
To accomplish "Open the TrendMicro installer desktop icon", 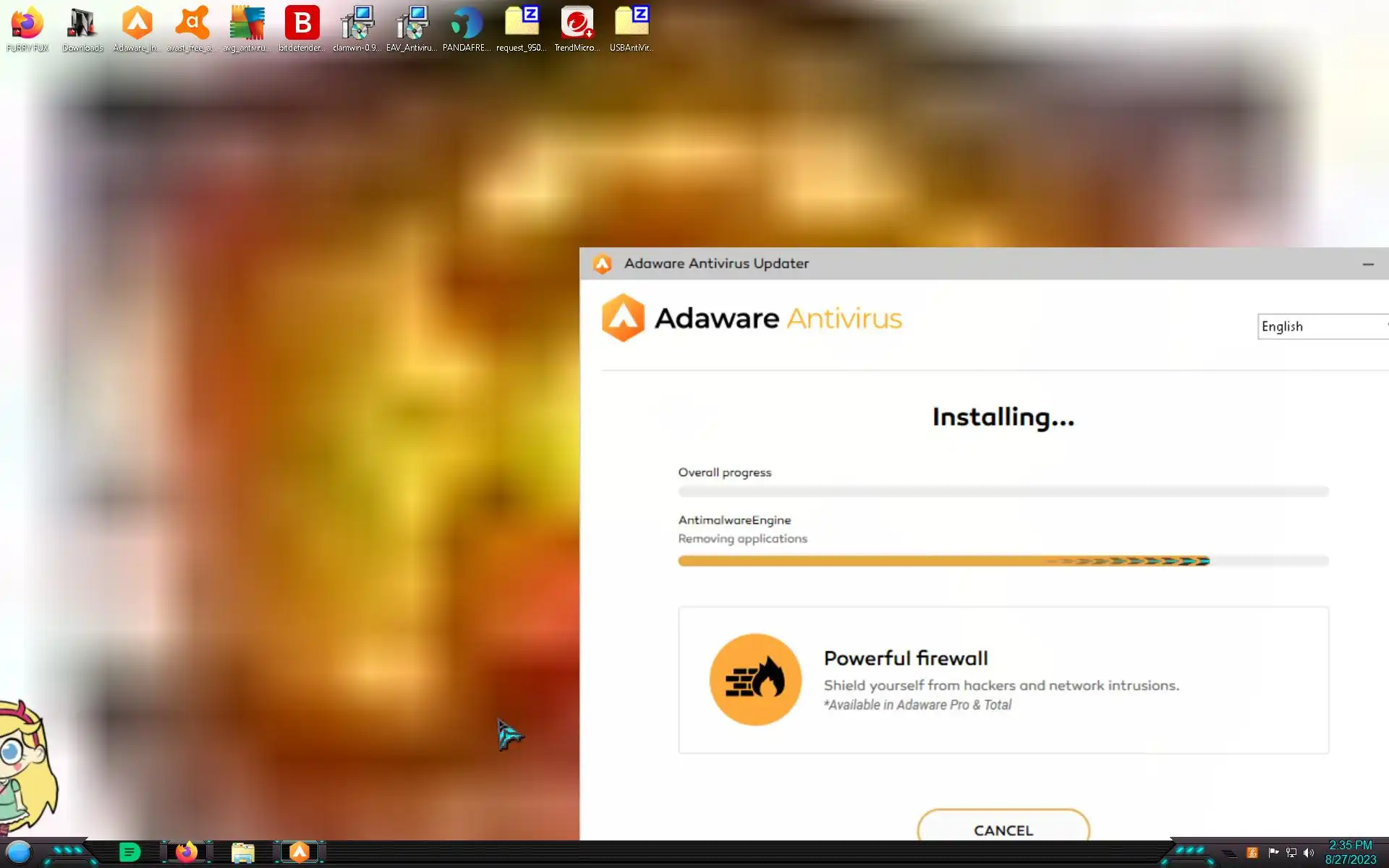I will point(577,25).
